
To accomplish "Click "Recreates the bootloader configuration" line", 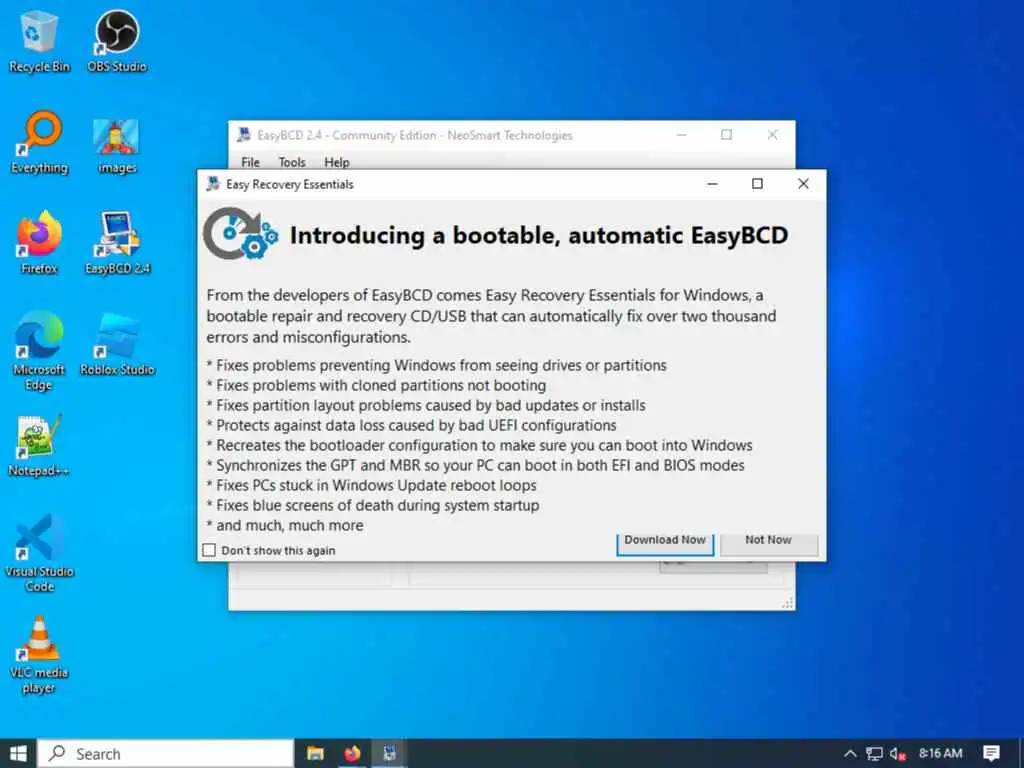I will click(479, 445).
